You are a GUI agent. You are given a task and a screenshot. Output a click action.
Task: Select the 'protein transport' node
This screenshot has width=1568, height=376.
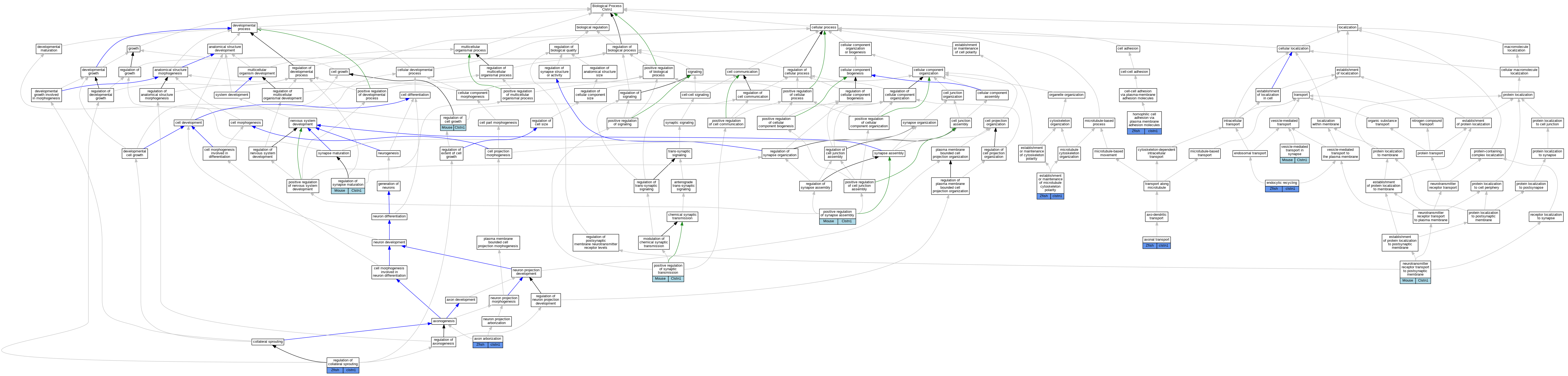point(1430,153)
